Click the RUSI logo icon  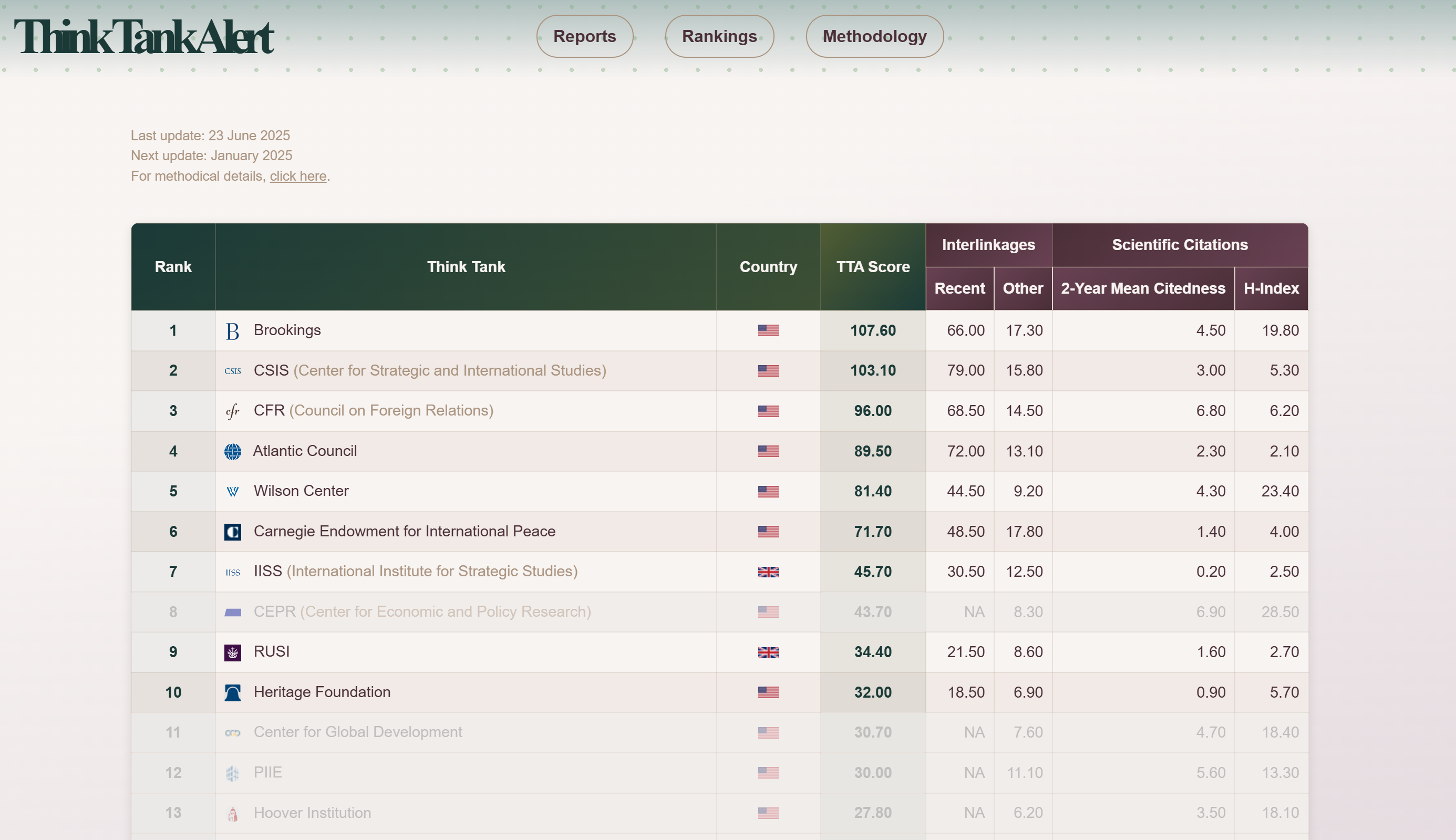(x=232, y=652)
